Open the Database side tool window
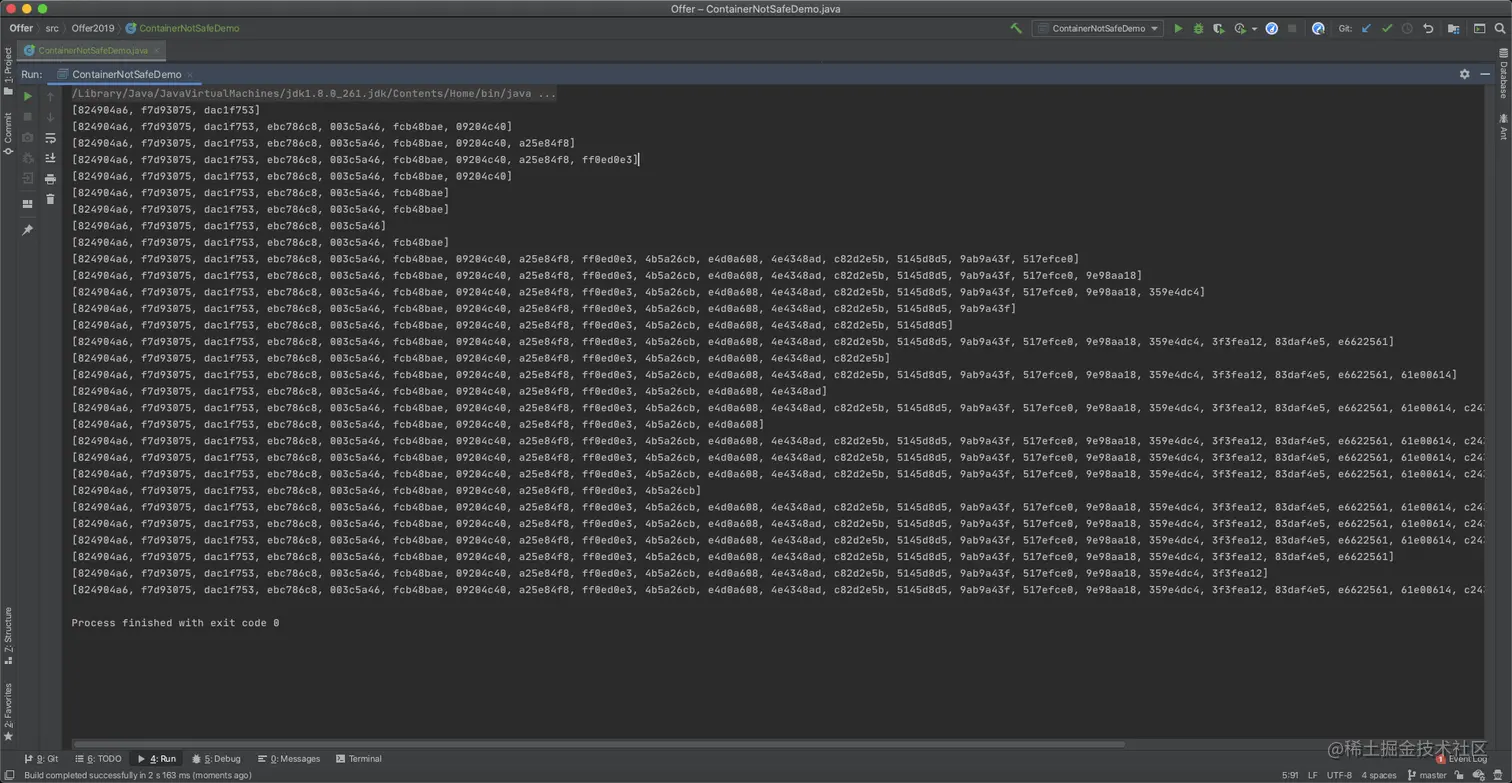The image size is (1512, 783). click(x=1503, y=72)
